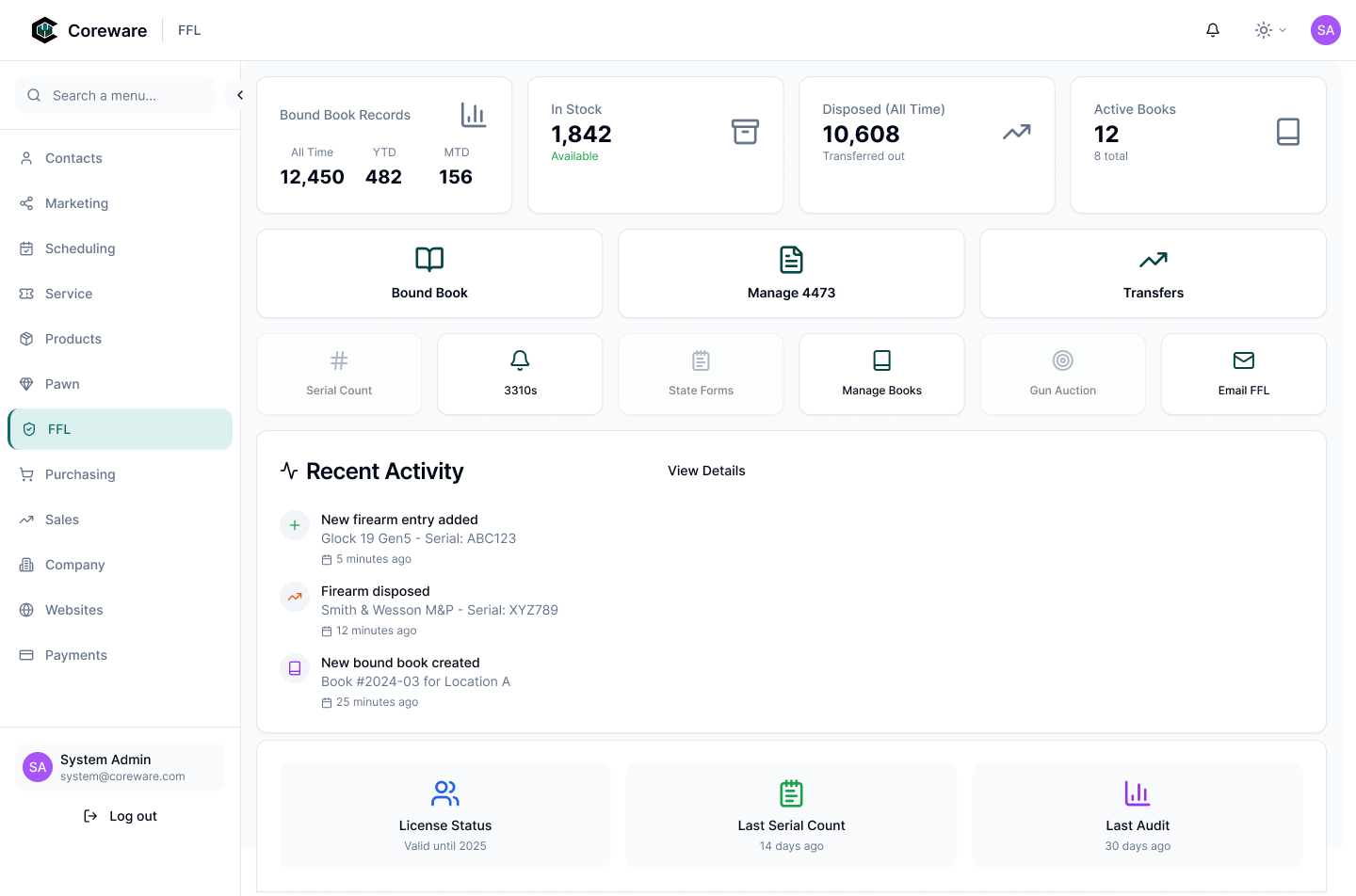Open the Payments sidebar item
Screen dimensions: 1356x896
(x=75, y=655)
